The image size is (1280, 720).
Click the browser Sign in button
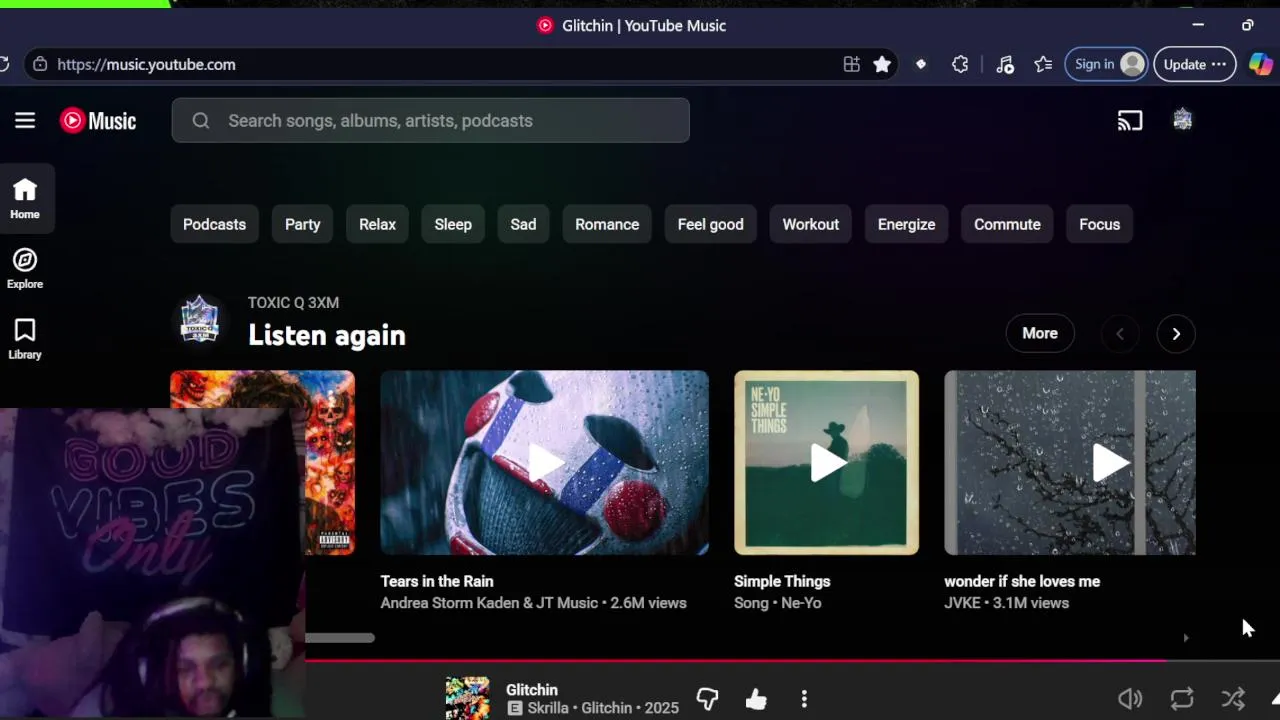(x=1106, y=64)
